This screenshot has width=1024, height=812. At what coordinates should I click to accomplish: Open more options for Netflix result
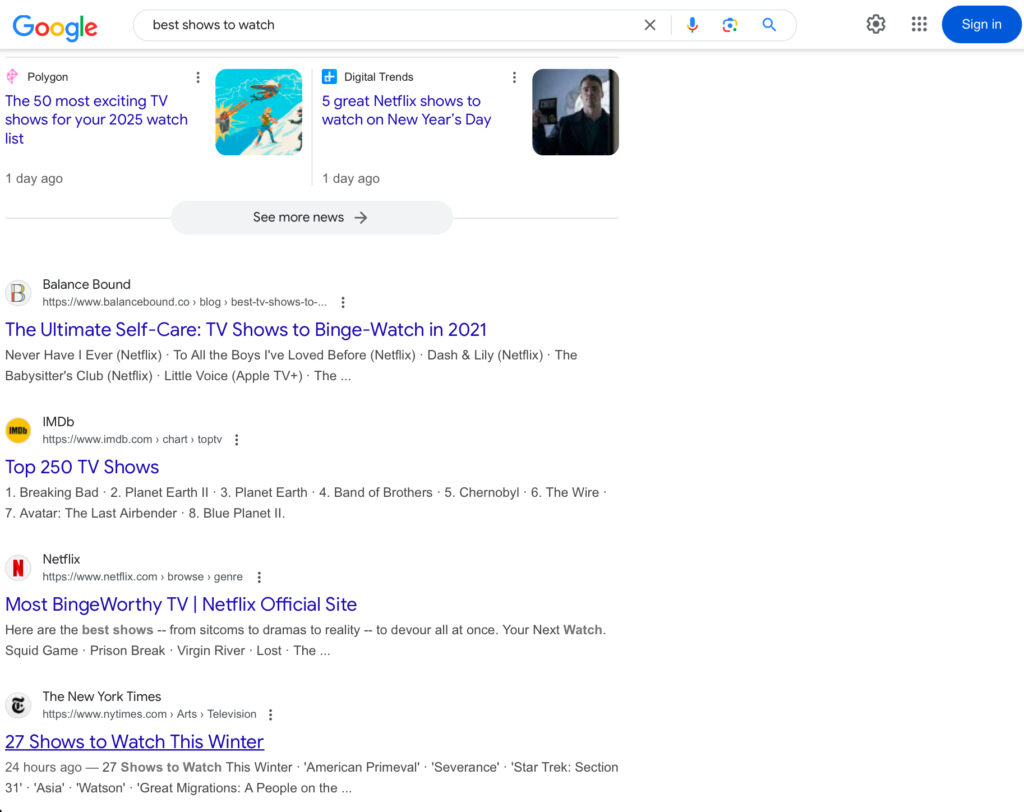tap(259, 577)
